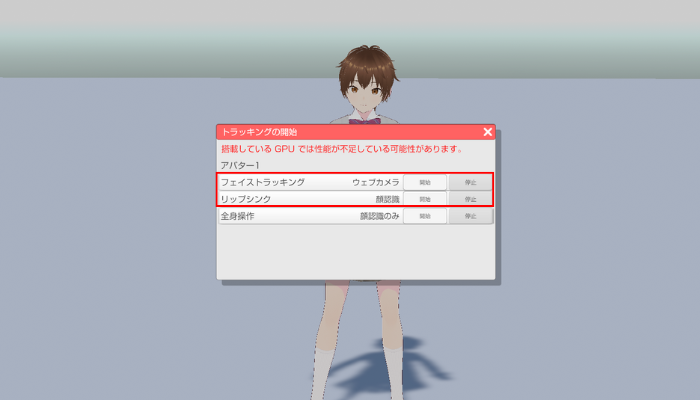Start フェイストラッキング with 開始 button
700x400 pixels.
425,182
